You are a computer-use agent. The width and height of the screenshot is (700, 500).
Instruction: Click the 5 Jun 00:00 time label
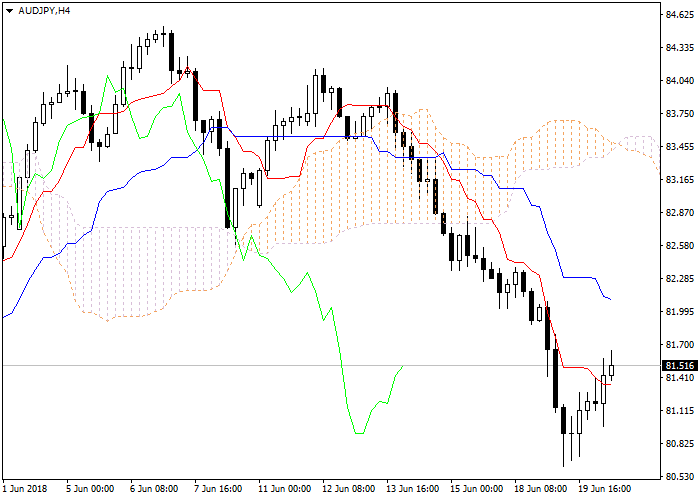[90, 489]
